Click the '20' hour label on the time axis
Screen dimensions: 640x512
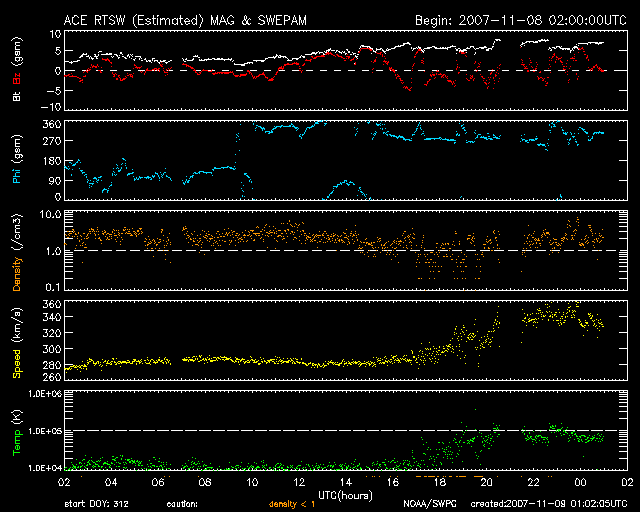coord(487,482)
